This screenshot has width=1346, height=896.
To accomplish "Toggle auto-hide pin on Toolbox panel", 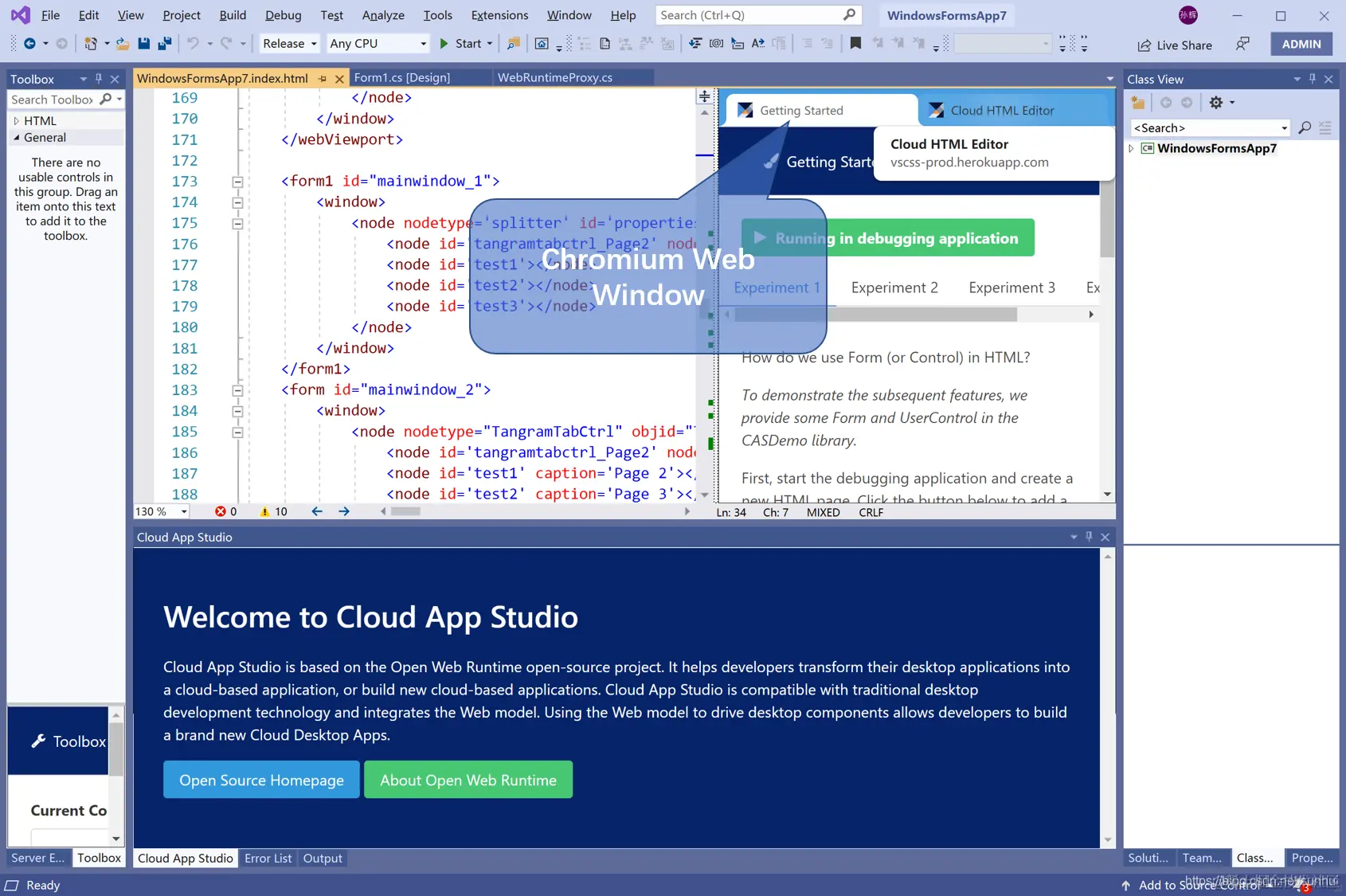I will point(99,79).
